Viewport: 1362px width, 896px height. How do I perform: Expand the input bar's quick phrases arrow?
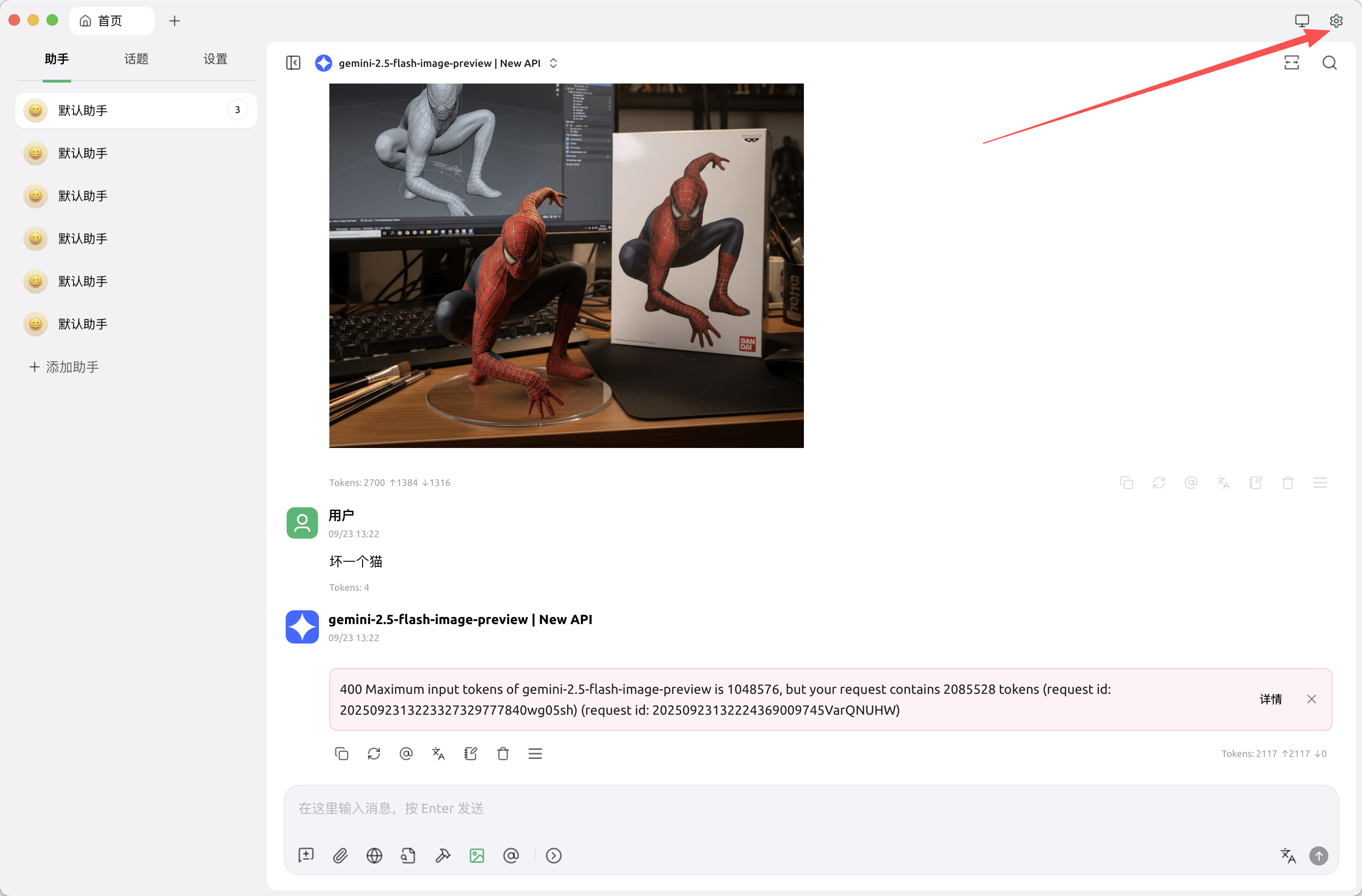pos(553,855)
